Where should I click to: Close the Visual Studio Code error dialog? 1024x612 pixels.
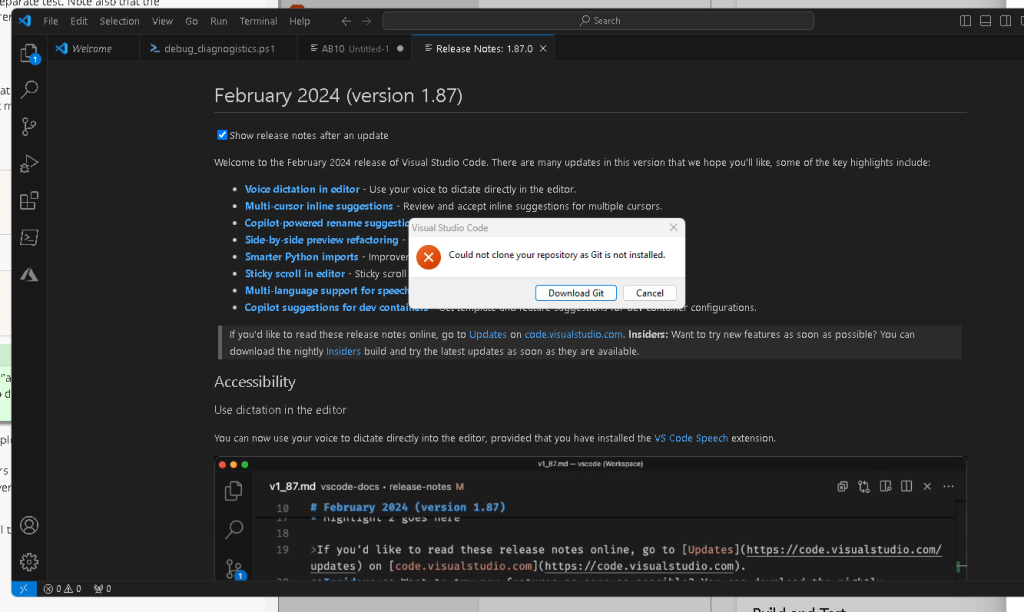673,227
